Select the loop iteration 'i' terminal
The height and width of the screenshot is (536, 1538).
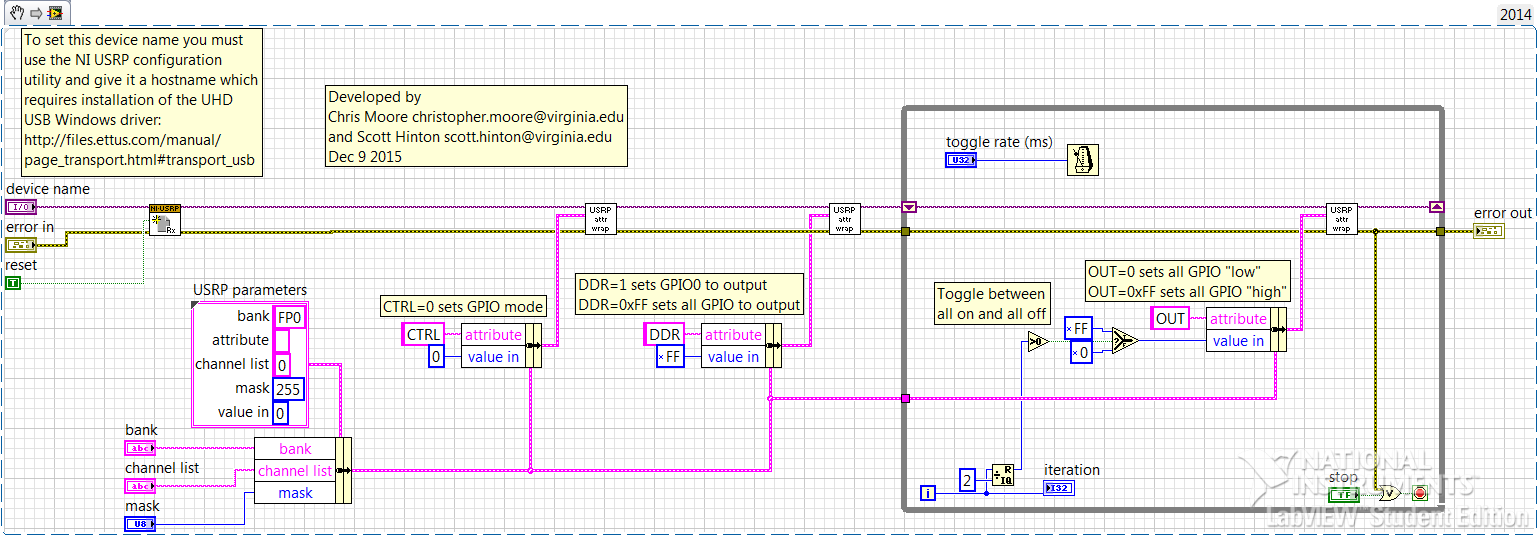(x=929, y=493)
